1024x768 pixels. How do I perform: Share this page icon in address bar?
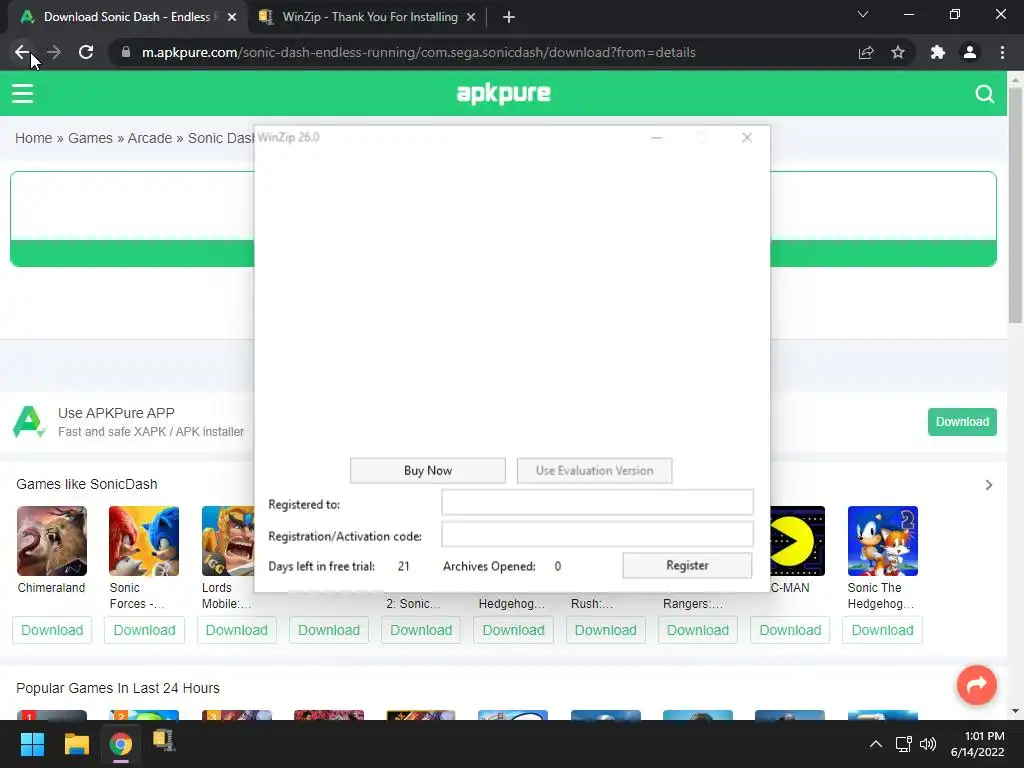click(866, 52)
